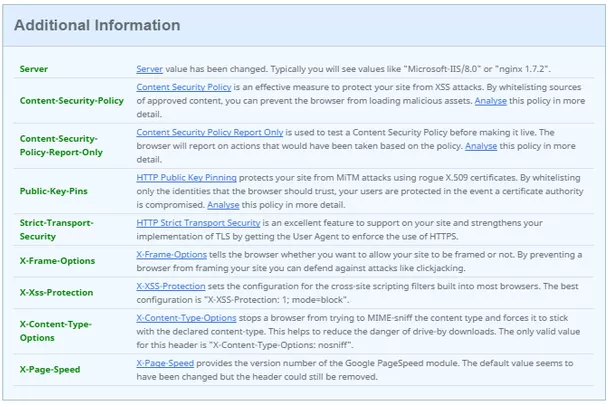Open the HTTP Public Key Pinning link
This screenshot has height=405, width=610.
click(186, 176)
